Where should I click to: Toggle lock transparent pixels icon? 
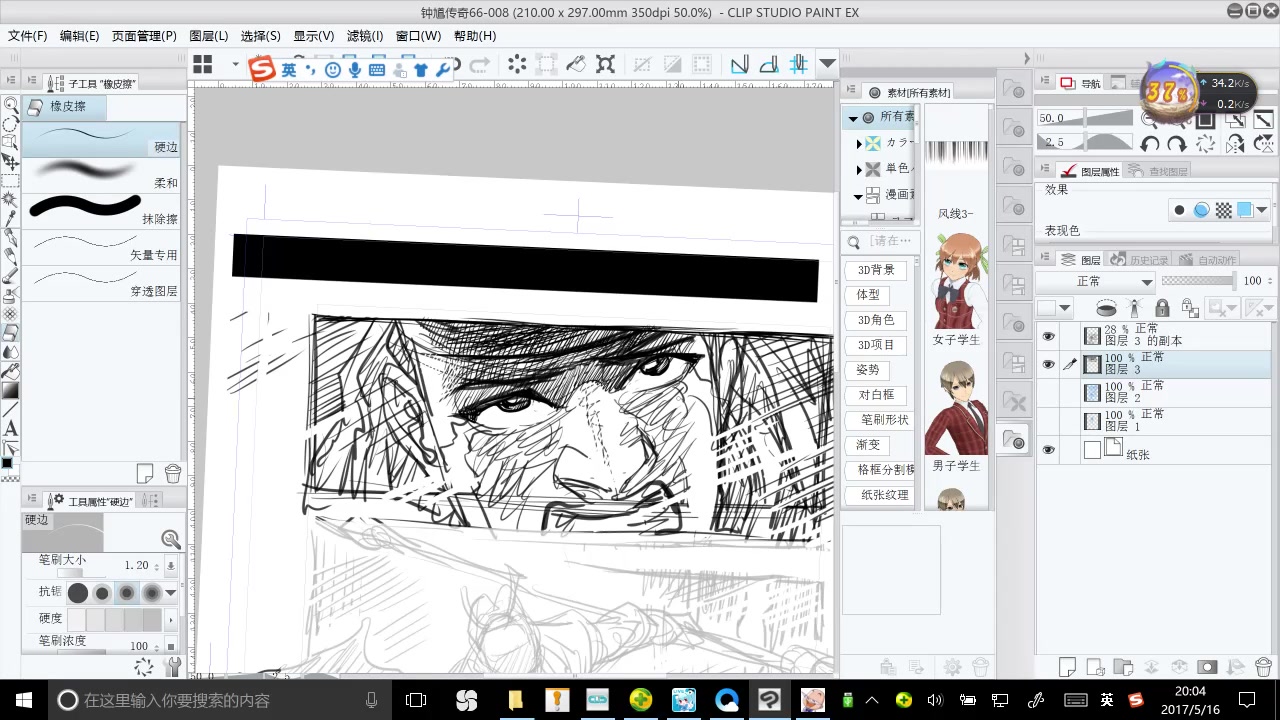pyautogui.click(x=1190, y=308)
